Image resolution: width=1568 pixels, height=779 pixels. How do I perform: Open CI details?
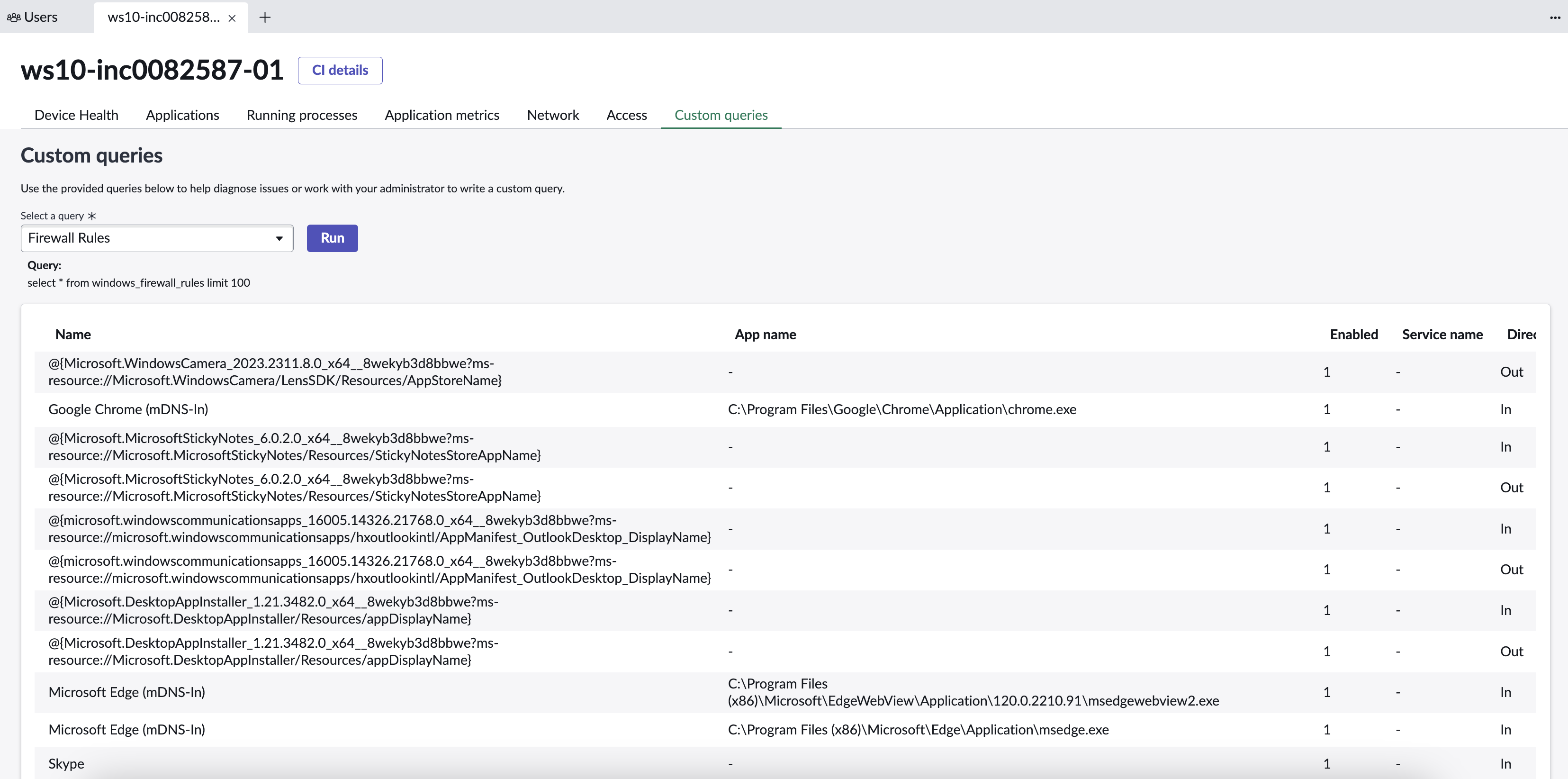point(340,70)
